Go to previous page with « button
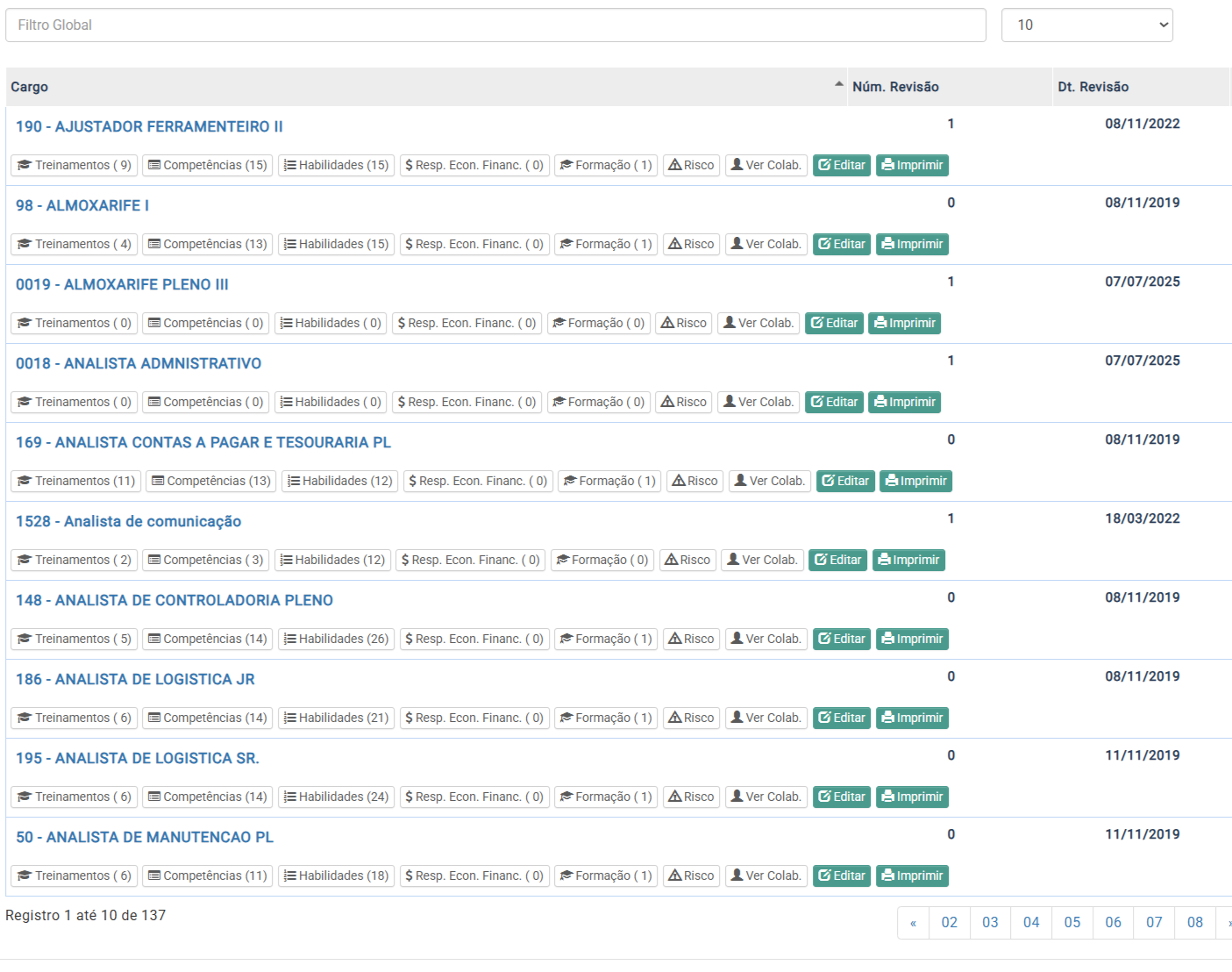 tap(913, 922)
